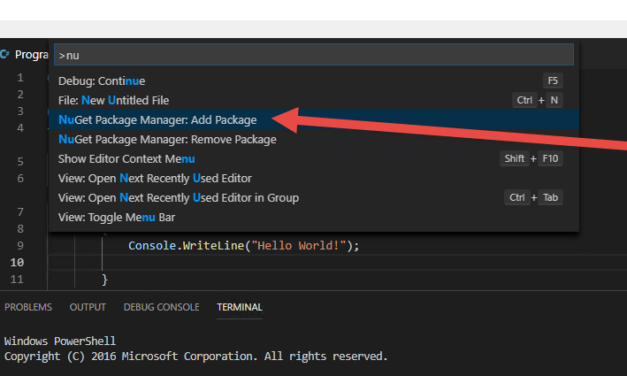This screenshot has height=376, width=627.
Task: Click line number 10 in the gutter
Action: coord(17,262)
